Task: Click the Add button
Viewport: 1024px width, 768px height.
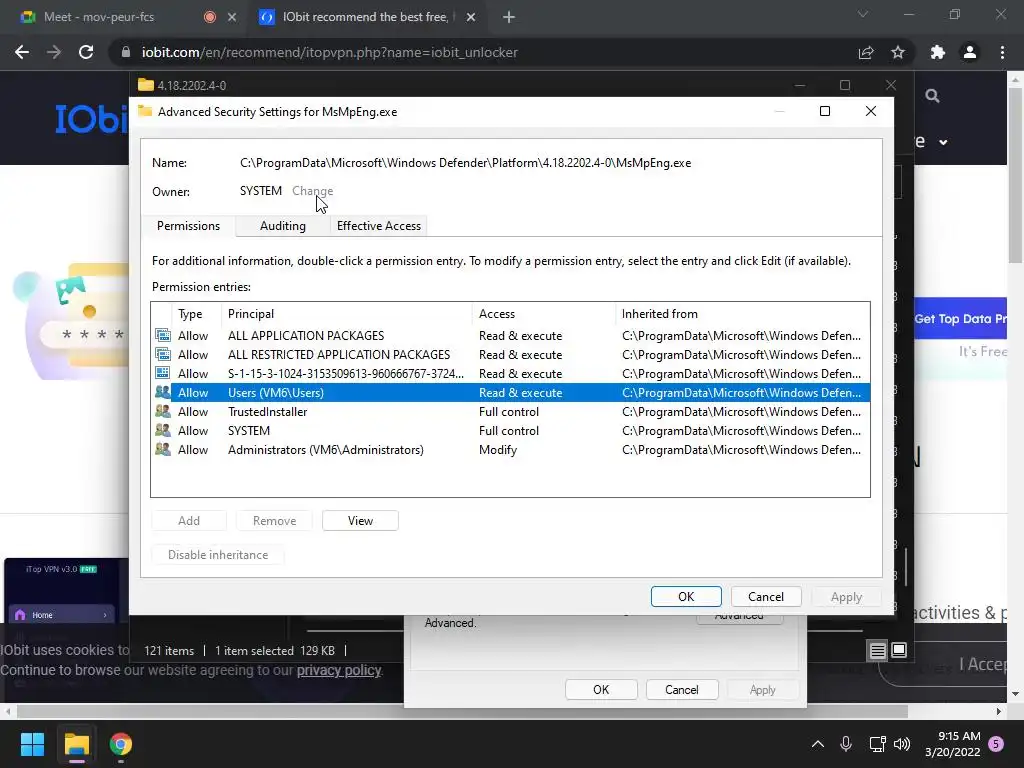Action: tap(189, 520)
